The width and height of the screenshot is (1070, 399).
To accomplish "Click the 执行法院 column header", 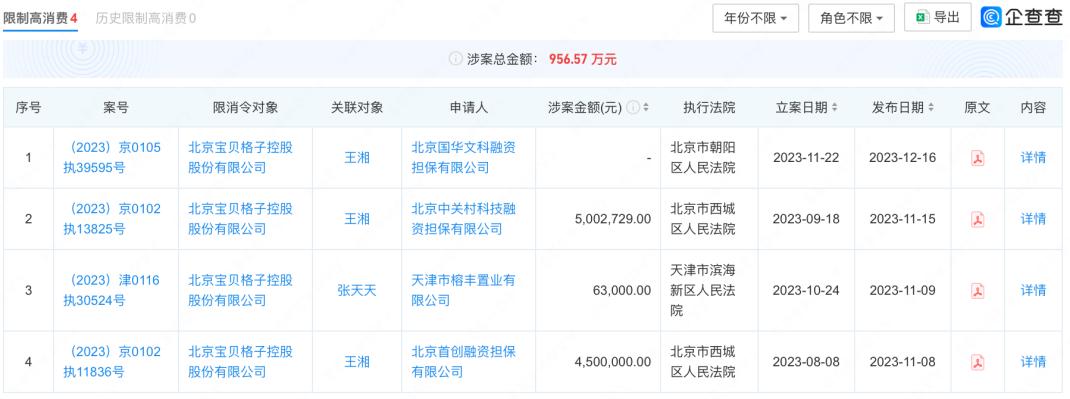I will [x=710, y=108].
